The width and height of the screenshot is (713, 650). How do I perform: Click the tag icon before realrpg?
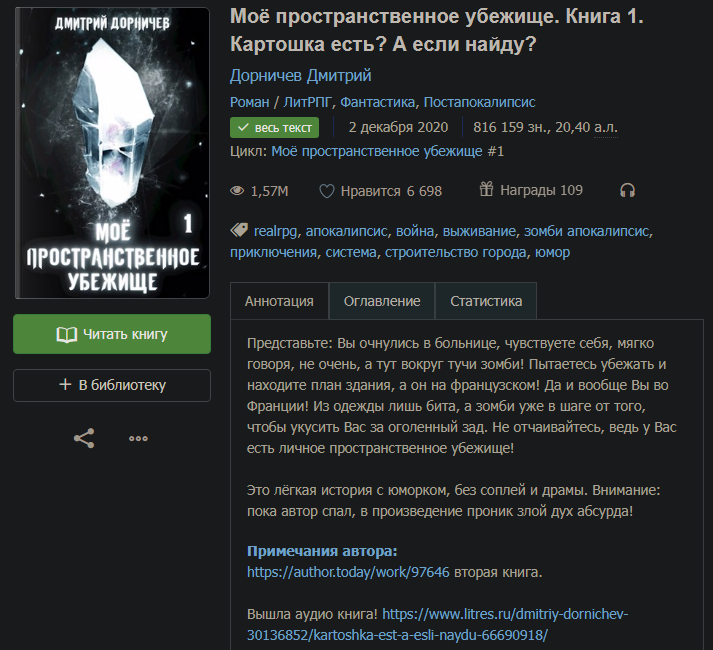[239, 231]
